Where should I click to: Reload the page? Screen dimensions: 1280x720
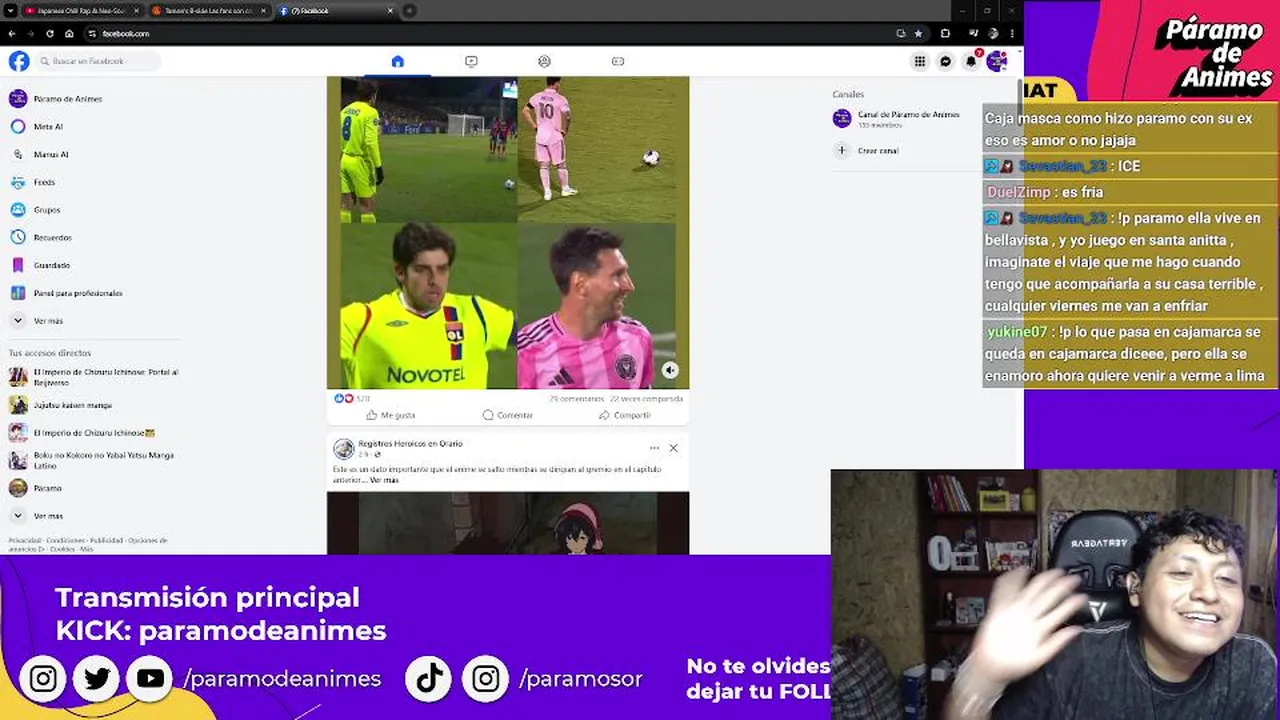[50, 33]
